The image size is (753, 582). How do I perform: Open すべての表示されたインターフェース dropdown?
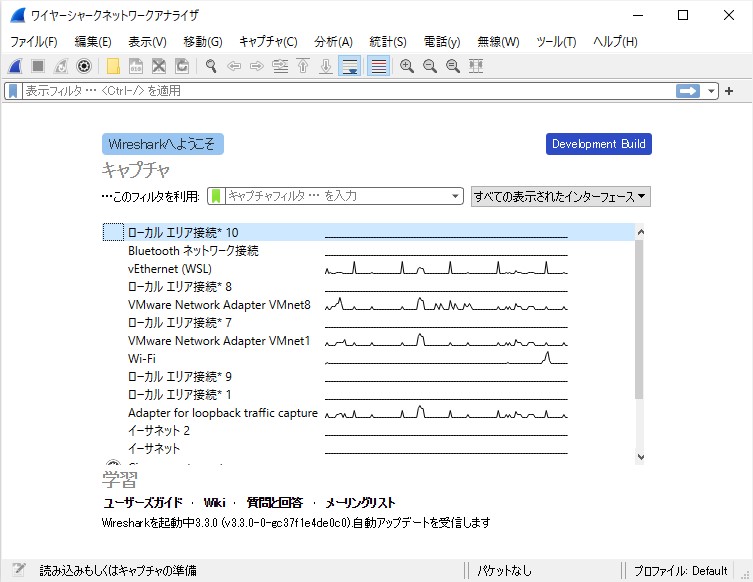[x=560, y=196]
